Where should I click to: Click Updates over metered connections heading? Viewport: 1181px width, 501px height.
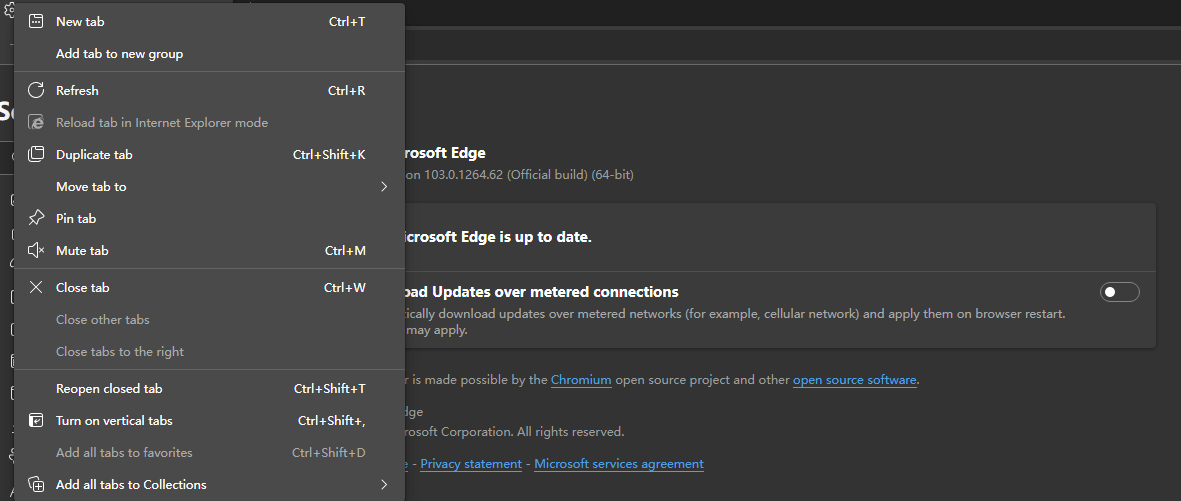(542, 292)
